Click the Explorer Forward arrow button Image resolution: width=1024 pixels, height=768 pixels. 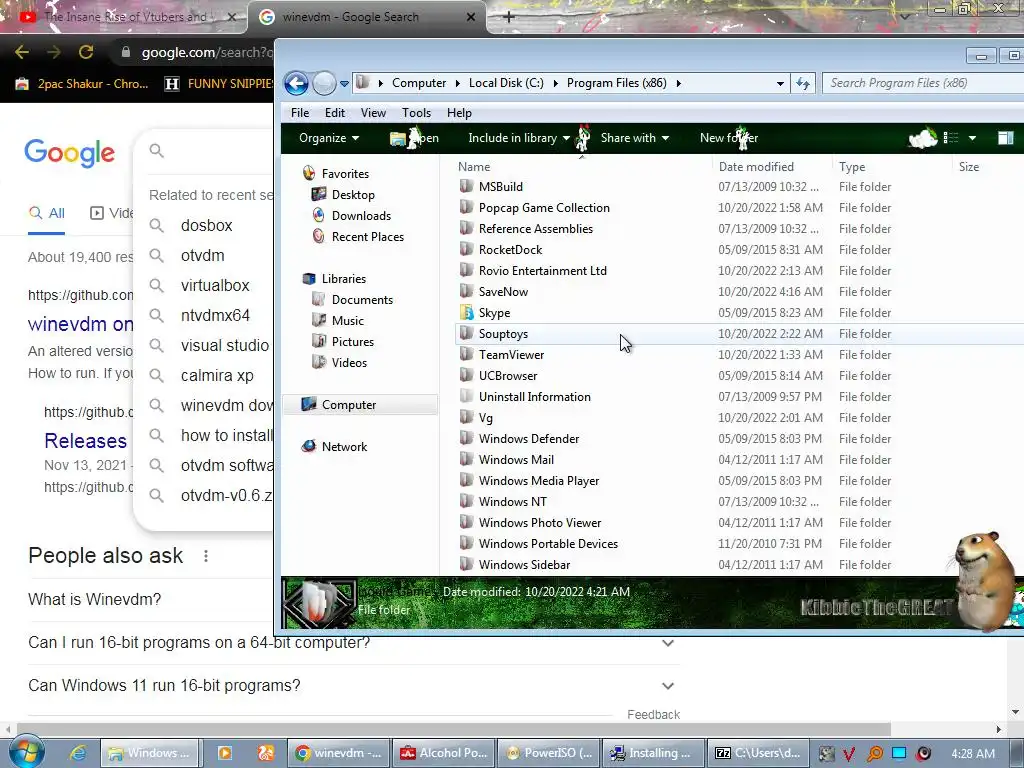point(324,83)
